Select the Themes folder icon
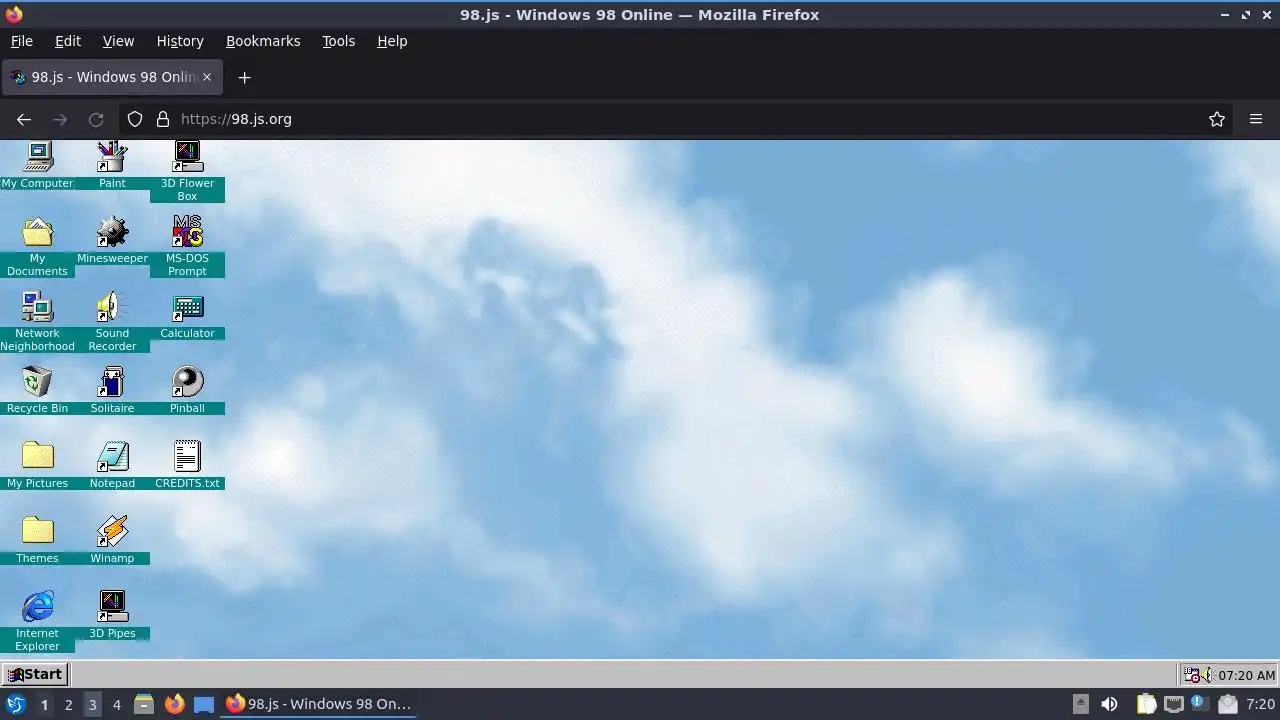This screenshot has width=1280, height=720. click(37, 540)
